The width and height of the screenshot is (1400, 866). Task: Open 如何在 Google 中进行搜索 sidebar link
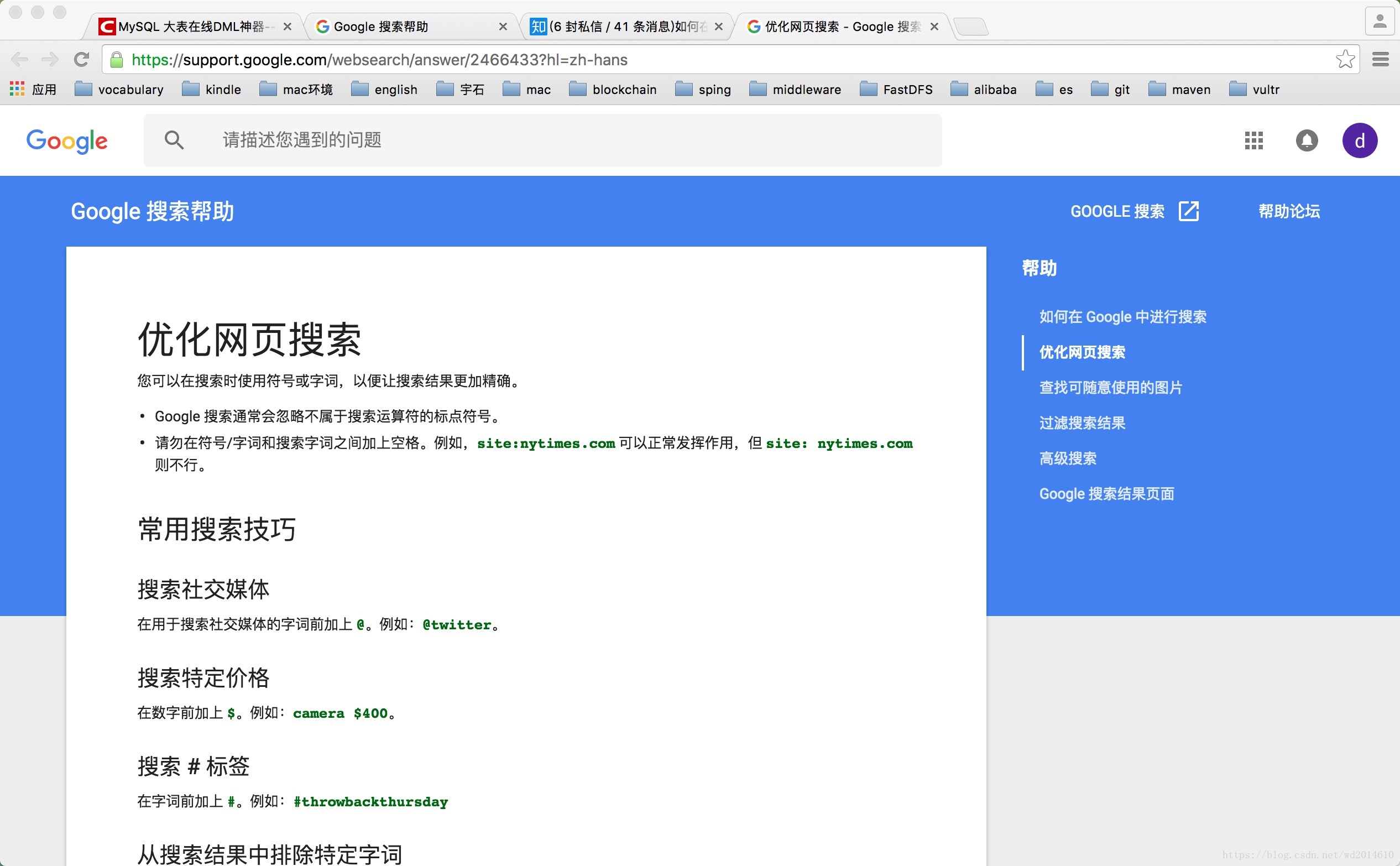pos(1123,317)
